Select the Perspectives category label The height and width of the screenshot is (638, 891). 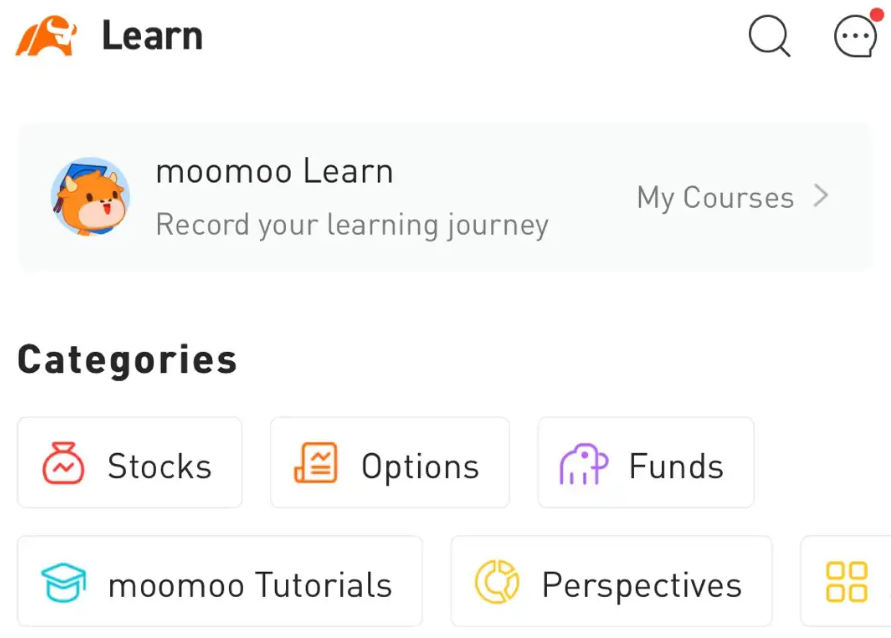coord(642,584)
